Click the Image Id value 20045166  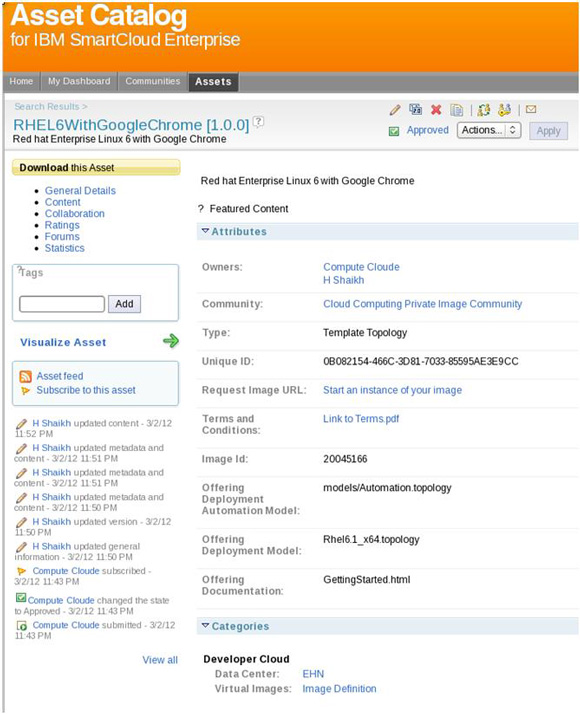[345, 459]
